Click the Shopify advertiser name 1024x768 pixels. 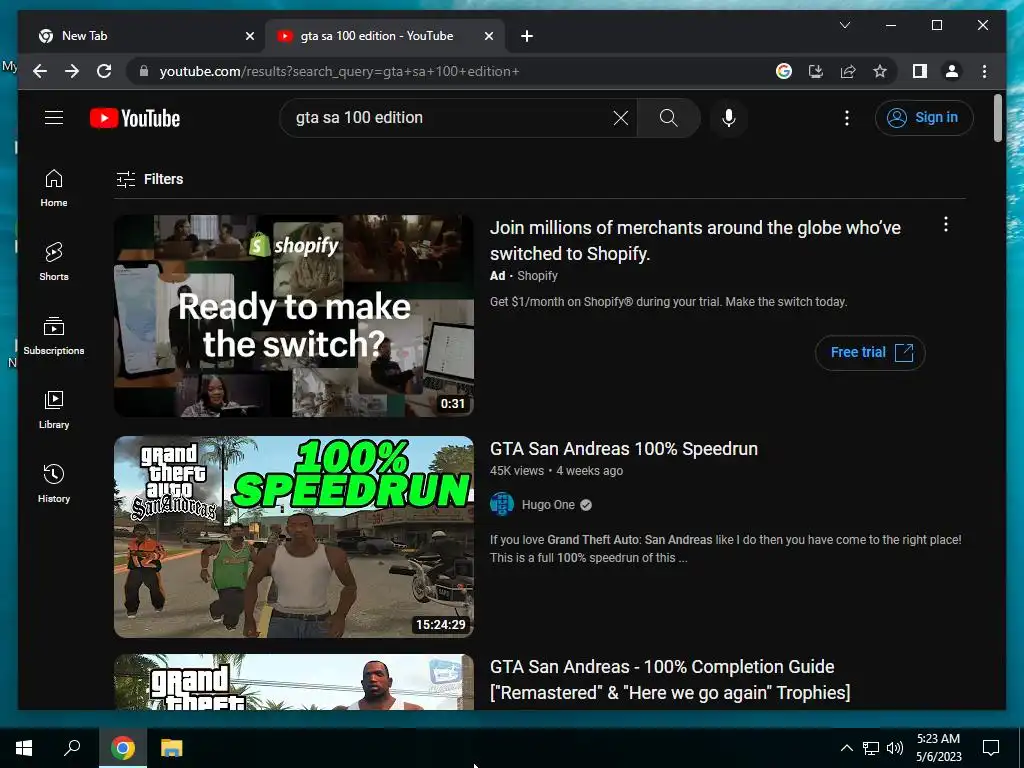pyautogui.click(x=537, y=276)
